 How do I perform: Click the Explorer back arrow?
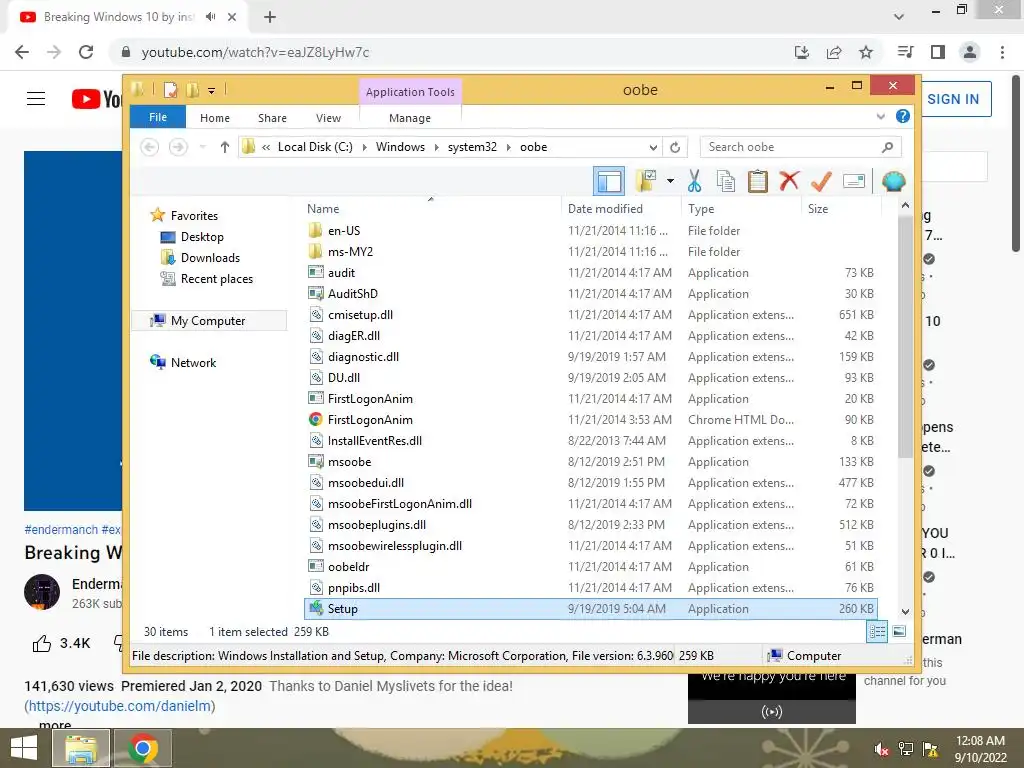coord(150,147)
